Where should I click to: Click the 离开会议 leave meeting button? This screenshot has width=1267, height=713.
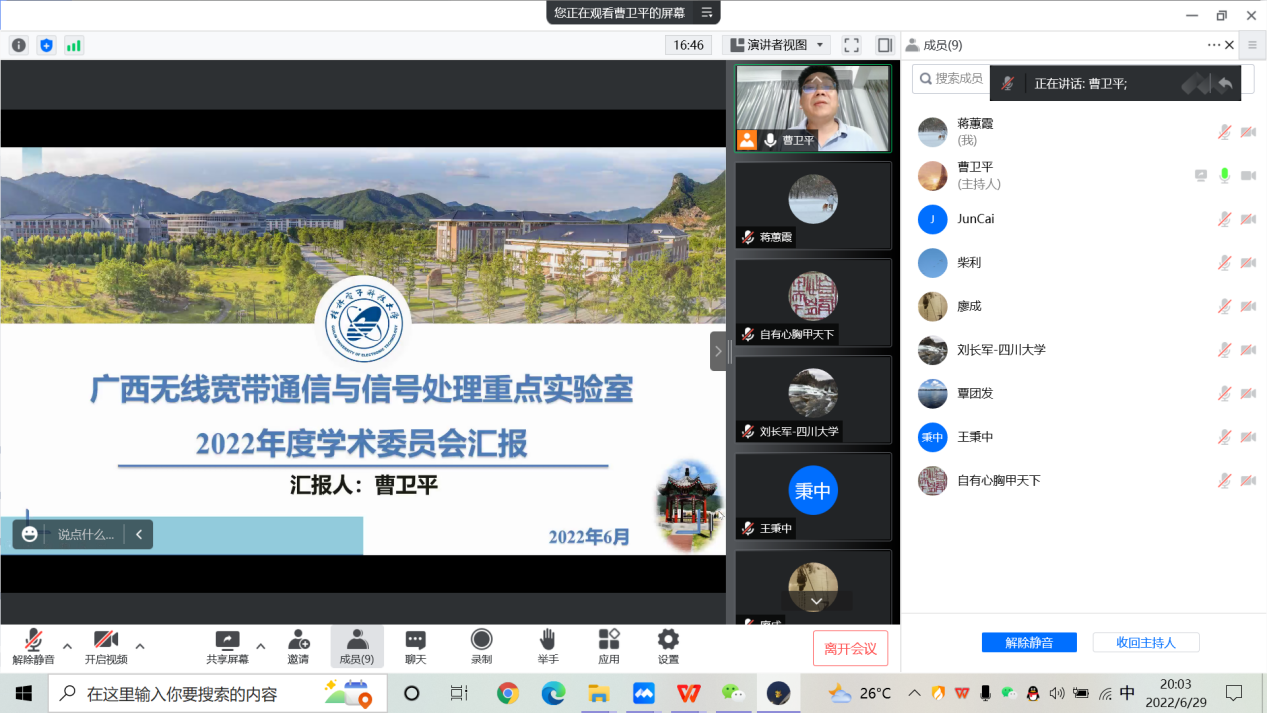click(x=850, y=649)
